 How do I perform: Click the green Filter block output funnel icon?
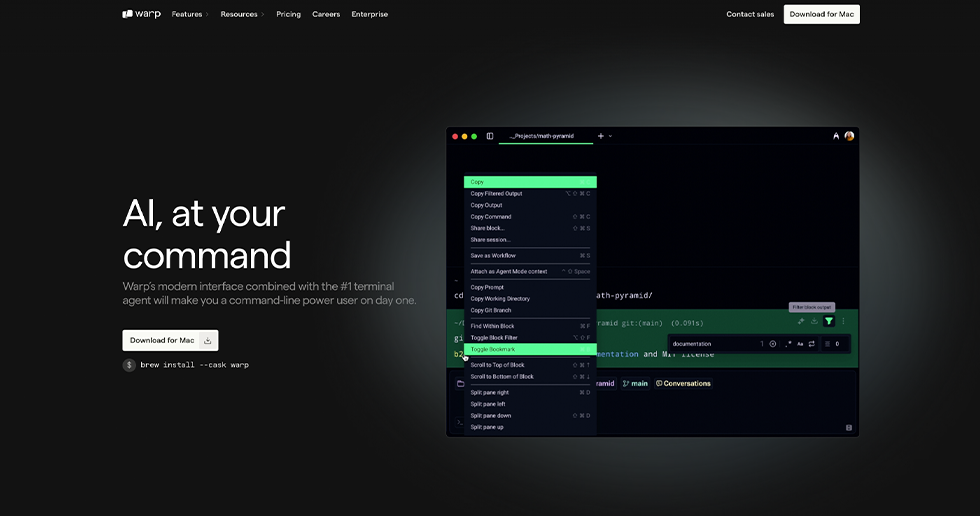[828, 321]
